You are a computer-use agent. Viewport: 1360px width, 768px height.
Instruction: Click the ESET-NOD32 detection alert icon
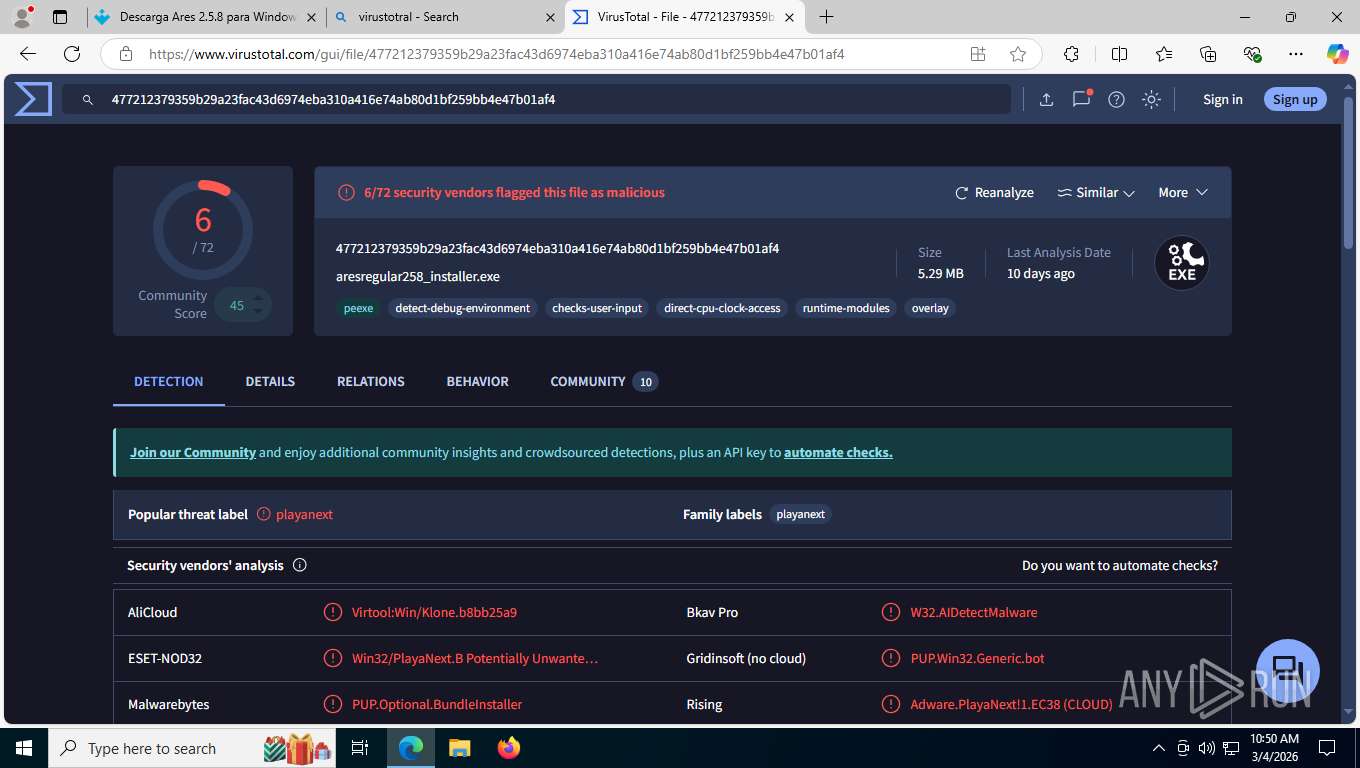(x=333, y=658)
